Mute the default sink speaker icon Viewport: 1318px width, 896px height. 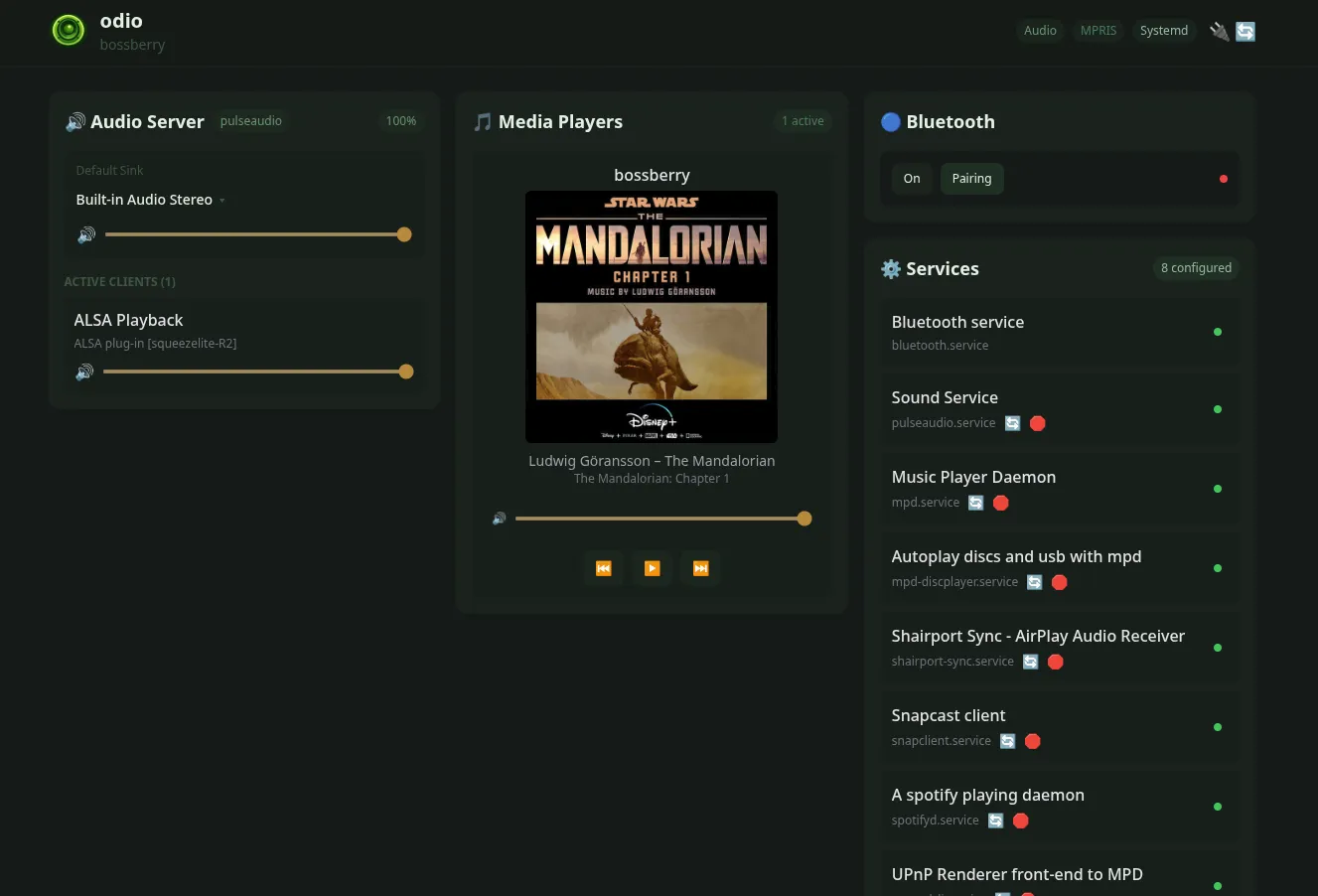(86, 233)
